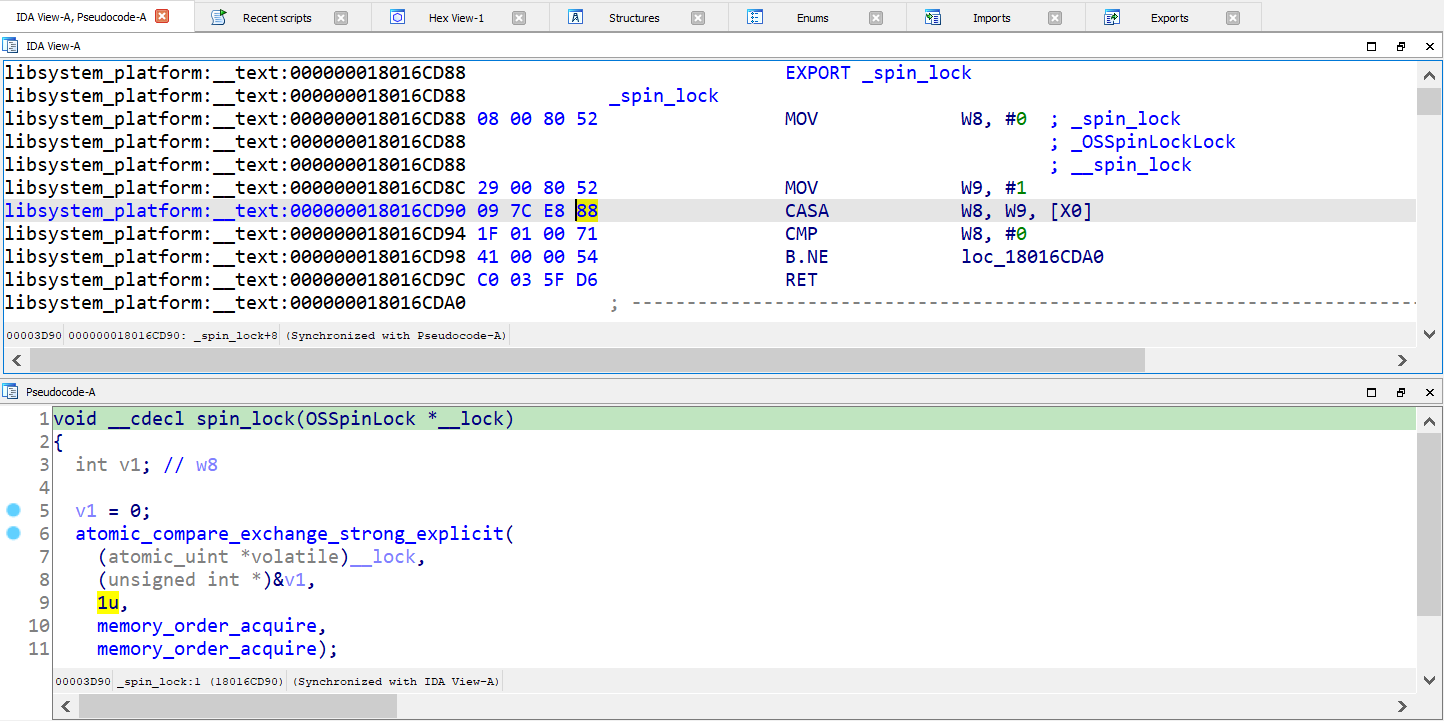Click the _OSSpinLockLock cross-reference comment

(1152, 142)
